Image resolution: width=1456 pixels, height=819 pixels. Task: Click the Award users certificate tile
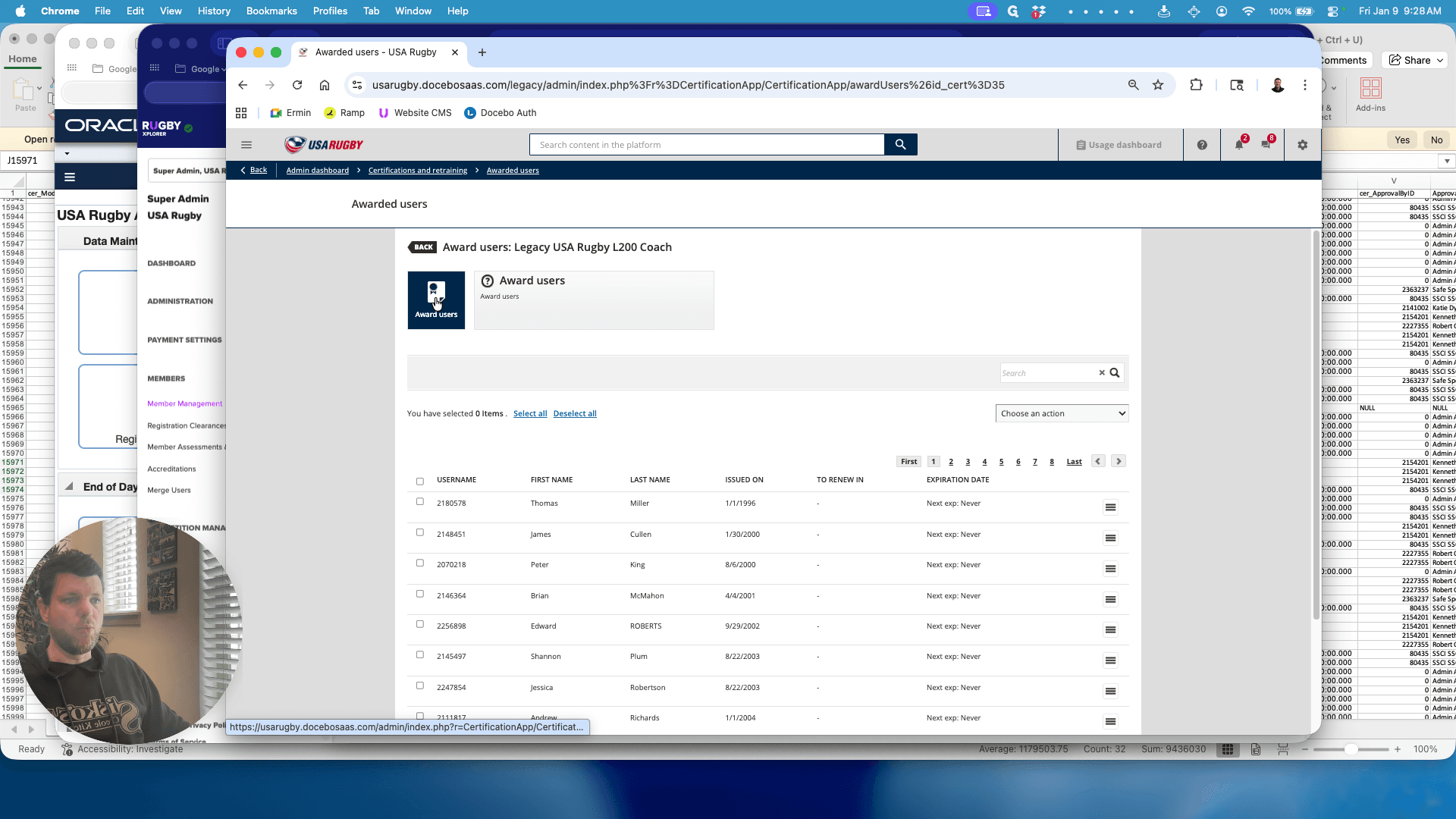[436, 300]
